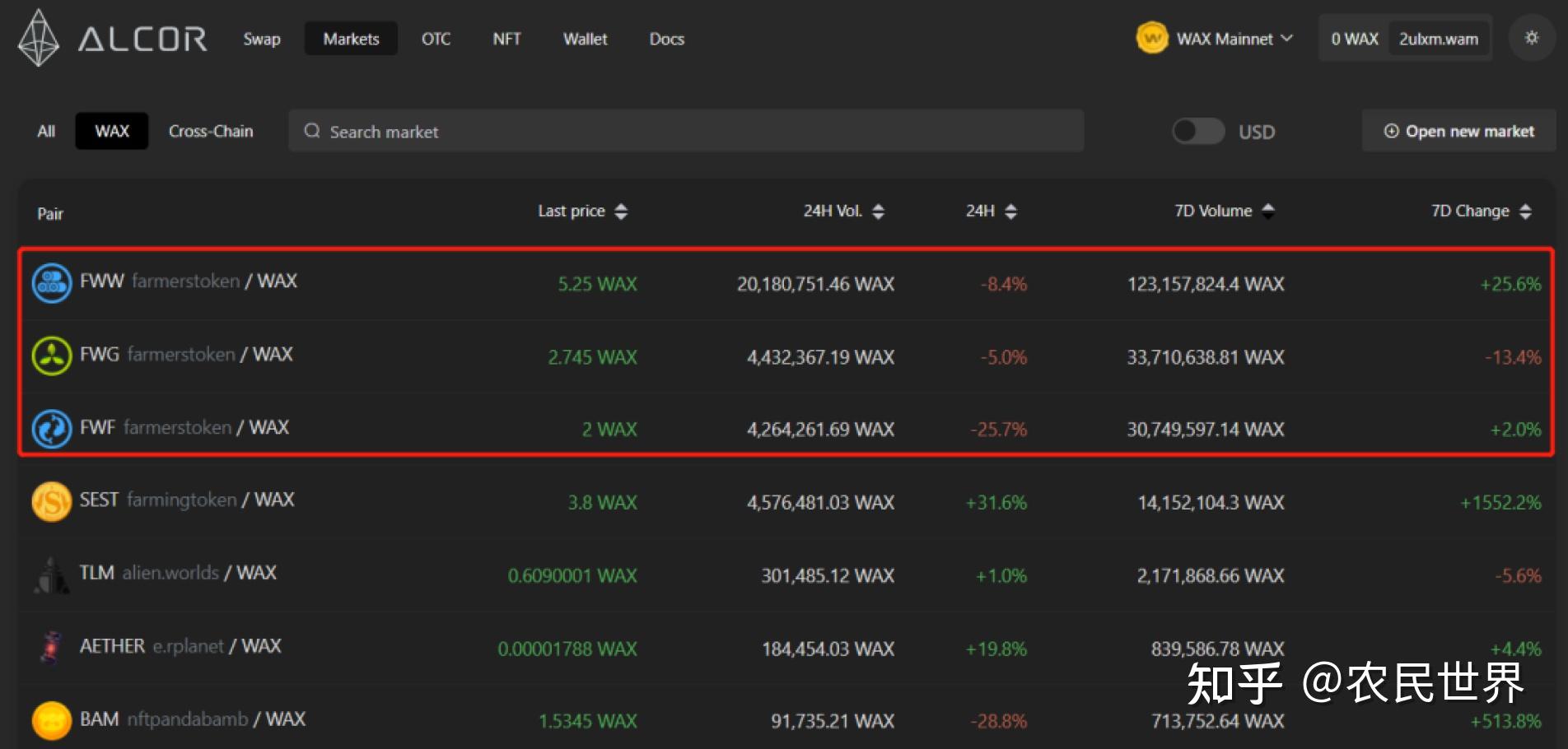Go to the OTC page
1568x749 pixels.
[436, 39]
